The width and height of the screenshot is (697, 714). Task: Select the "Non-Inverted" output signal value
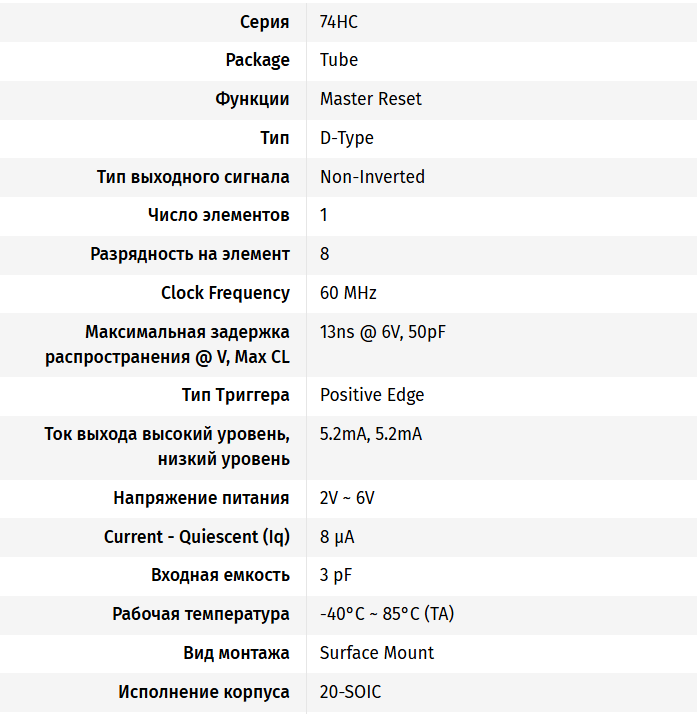[372, 177]
